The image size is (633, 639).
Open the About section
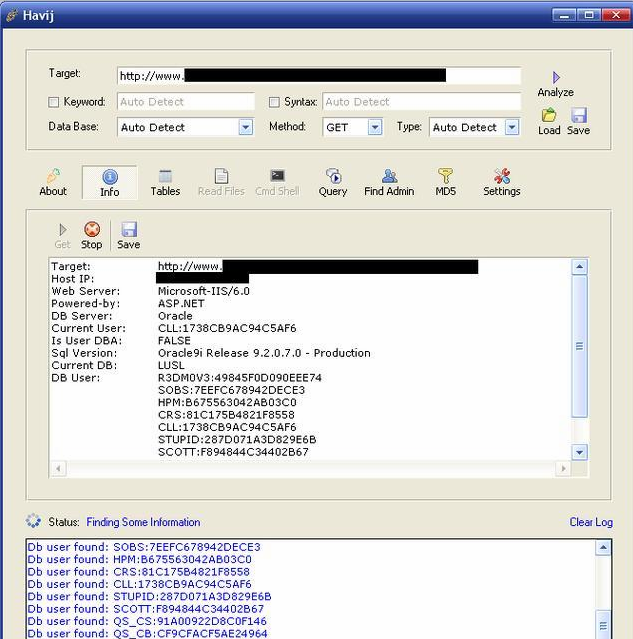click(53, 182)
